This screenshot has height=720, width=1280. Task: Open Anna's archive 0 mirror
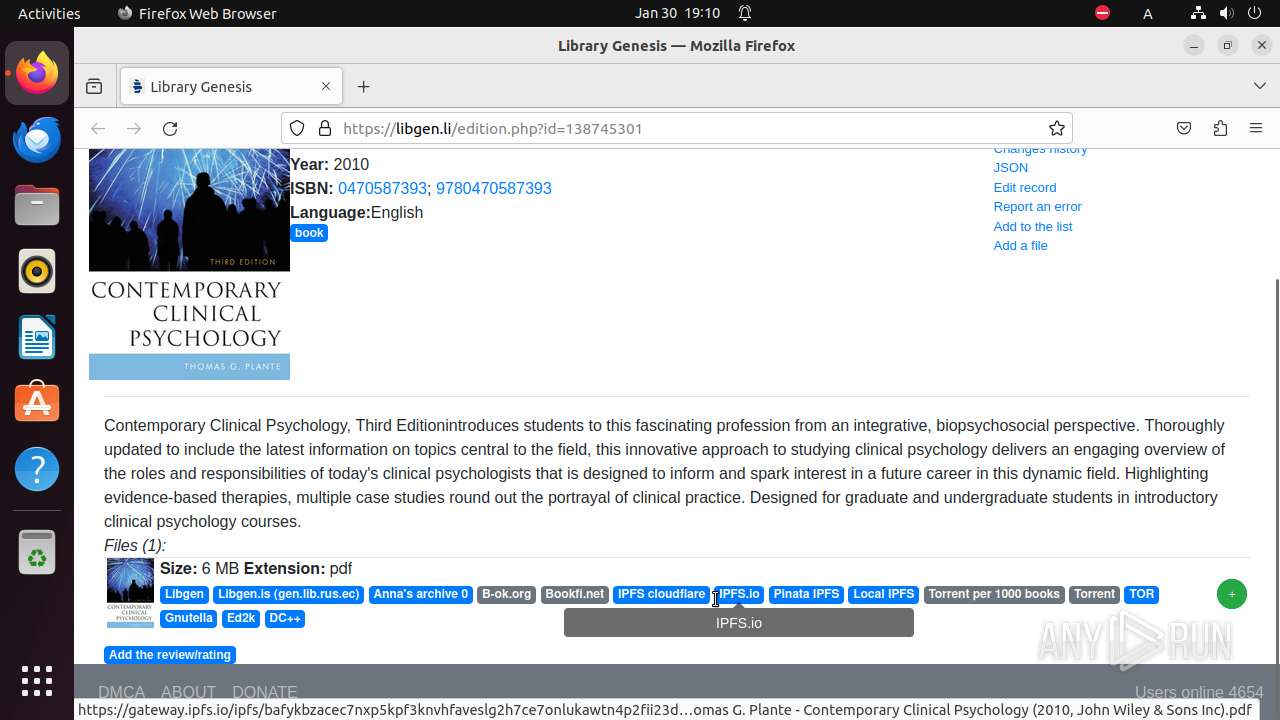click(x=420, y=594)
